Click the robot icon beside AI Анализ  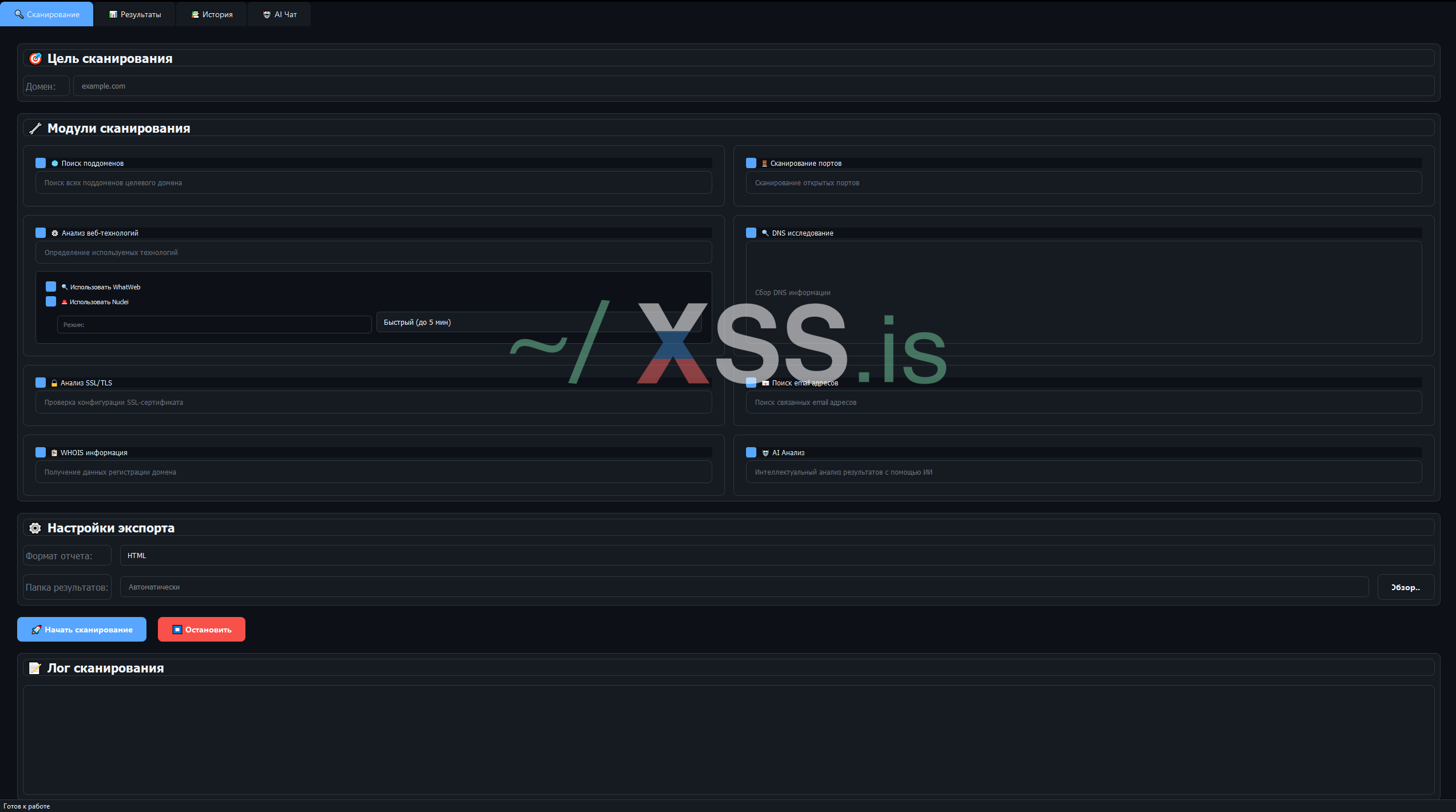pyautogui.click(x=765, y=453)
